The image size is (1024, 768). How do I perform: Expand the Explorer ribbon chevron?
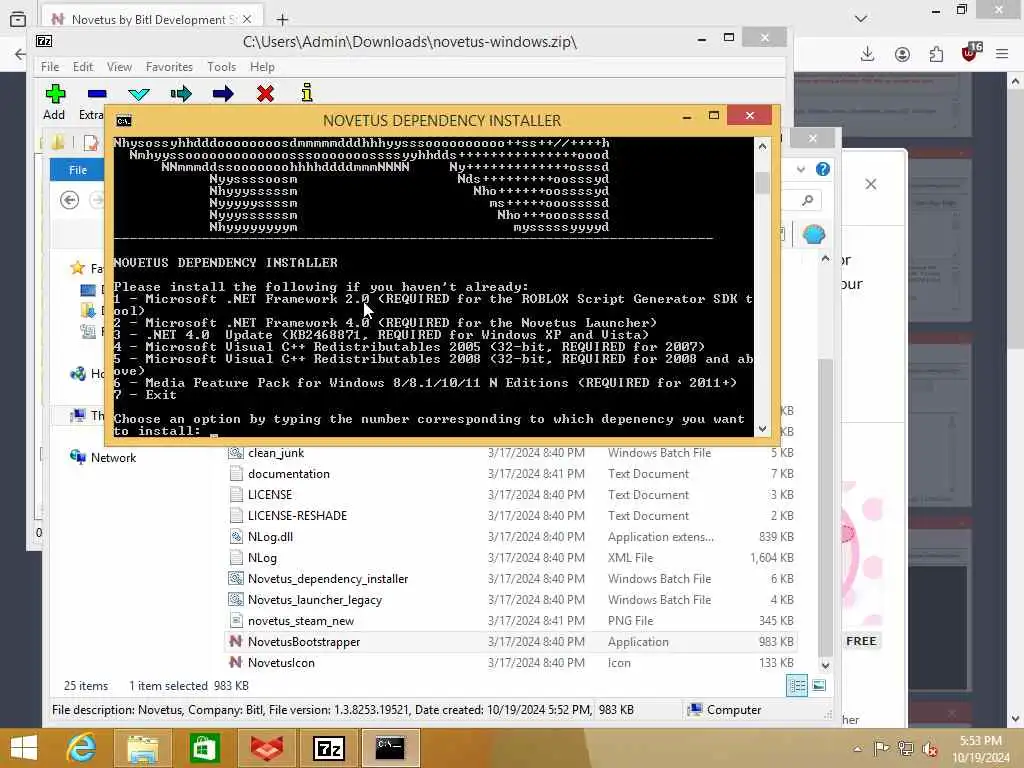801,170
